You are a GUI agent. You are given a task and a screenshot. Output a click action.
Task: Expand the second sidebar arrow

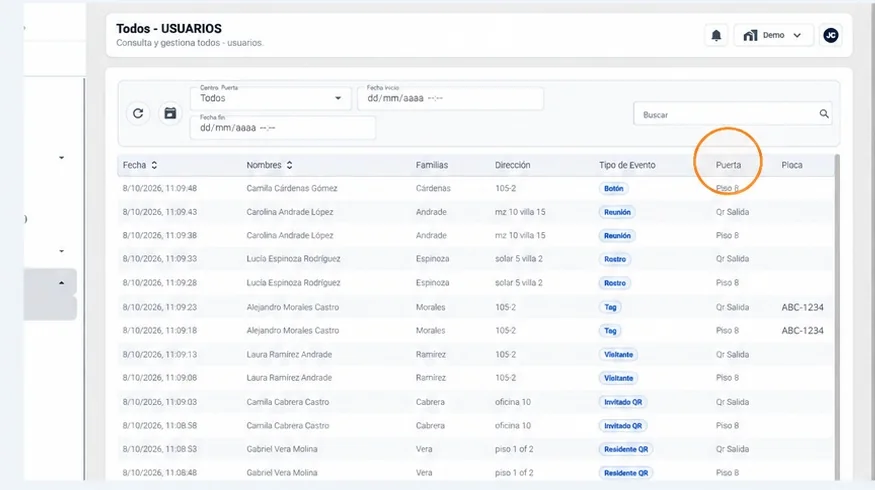click(x=61, y=251)
